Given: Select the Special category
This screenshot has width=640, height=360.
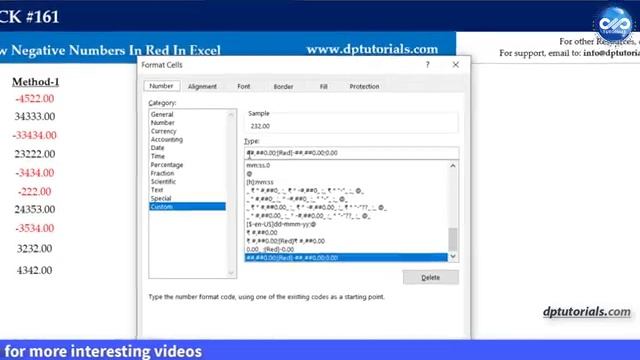Looking at the screenshot, I should [x=161, y=198].
